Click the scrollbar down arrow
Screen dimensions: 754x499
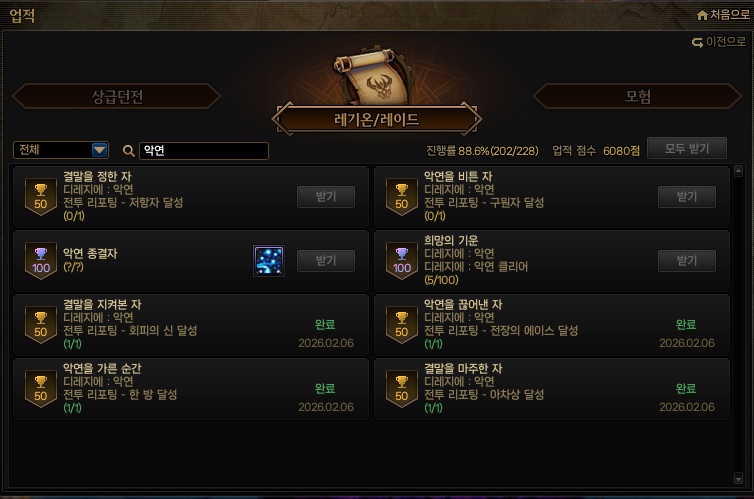point(739,478)
